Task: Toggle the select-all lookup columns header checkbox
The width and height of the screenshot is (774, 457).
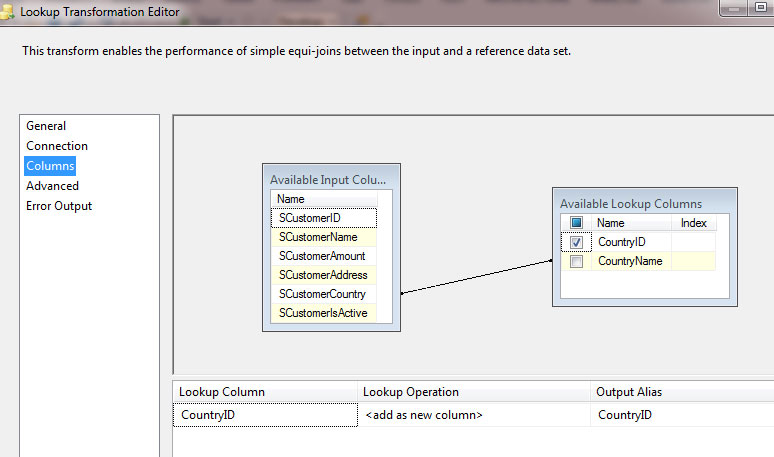Action: pyautogui.click(x=576, y=223)
